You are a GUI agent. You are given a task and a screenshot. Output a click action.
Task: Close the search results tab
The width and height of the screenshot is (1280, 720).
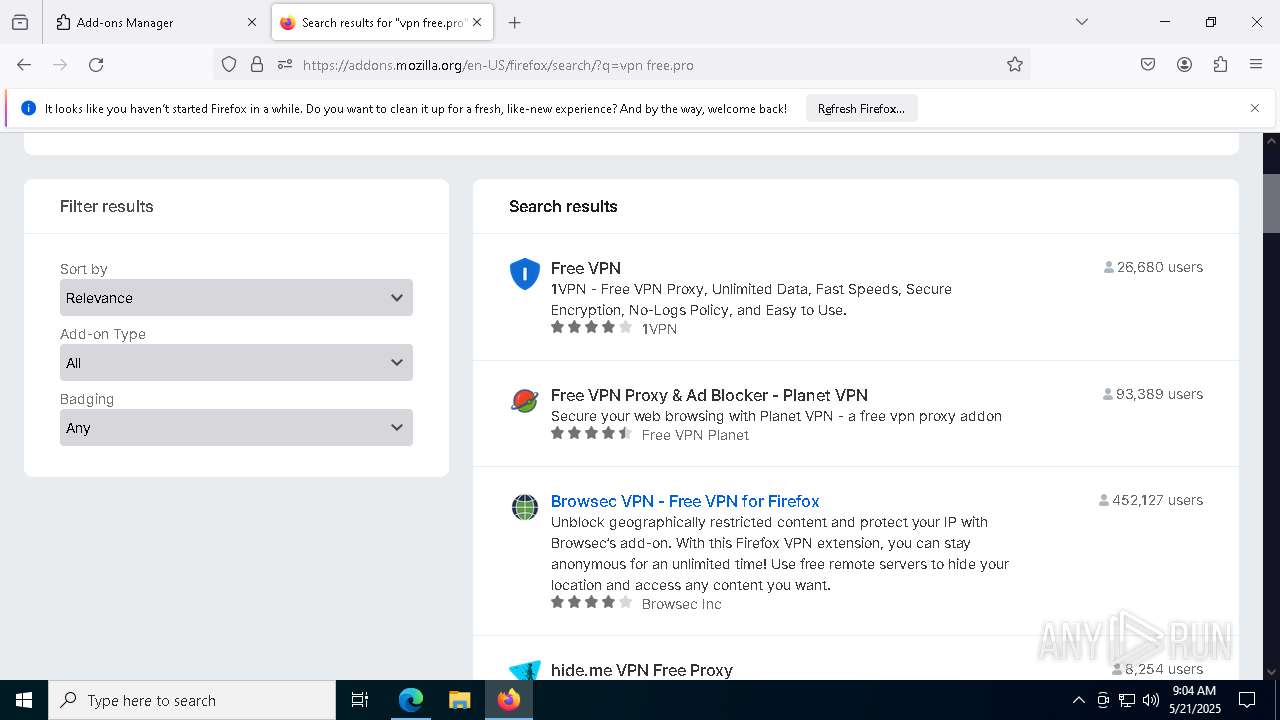477,22
